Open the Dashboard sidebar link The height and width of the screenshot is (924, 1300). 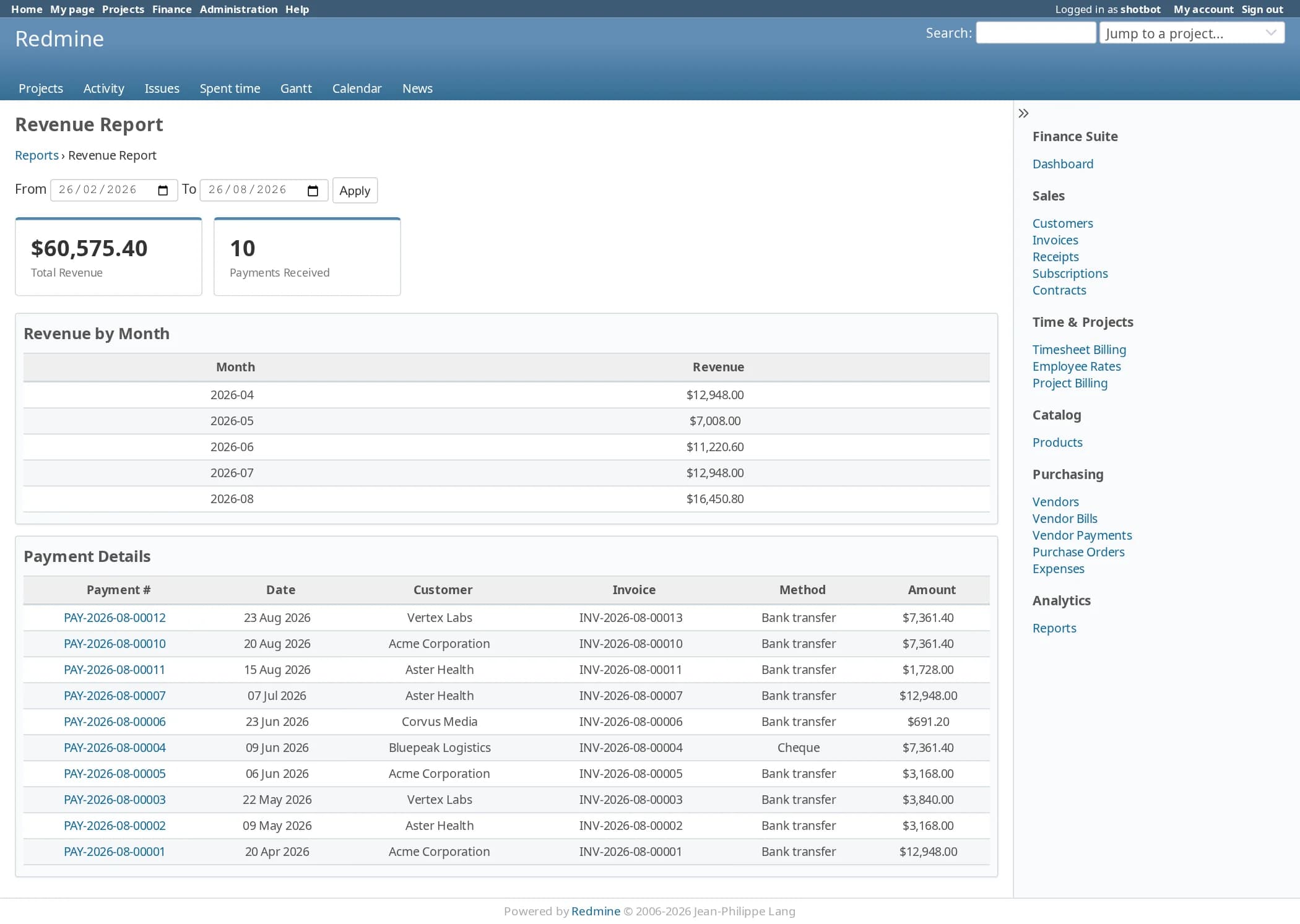point(1063,164)
